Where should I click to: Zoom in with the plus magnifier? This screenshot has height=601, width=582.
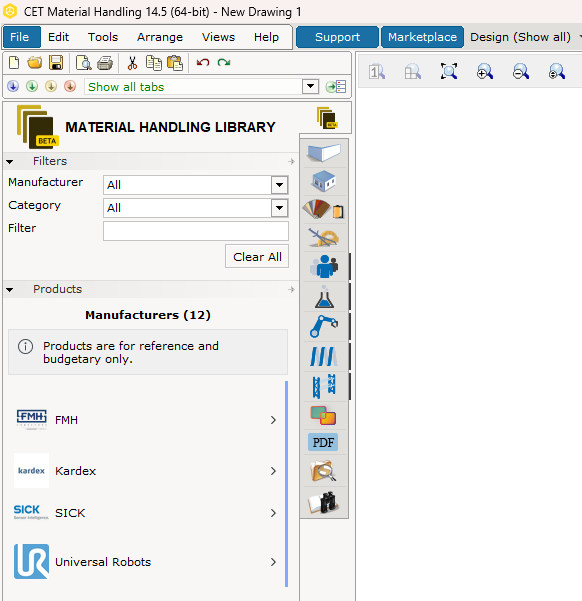coord(485,71)
